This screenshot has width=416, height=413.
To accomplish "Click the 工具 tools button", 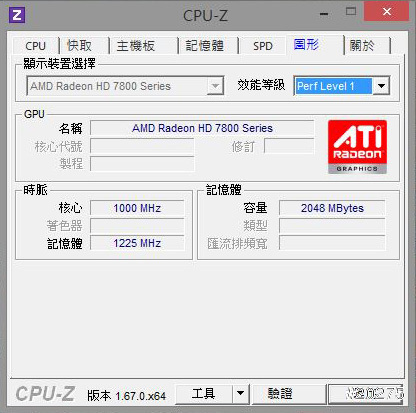I will [x=203, y=394].
